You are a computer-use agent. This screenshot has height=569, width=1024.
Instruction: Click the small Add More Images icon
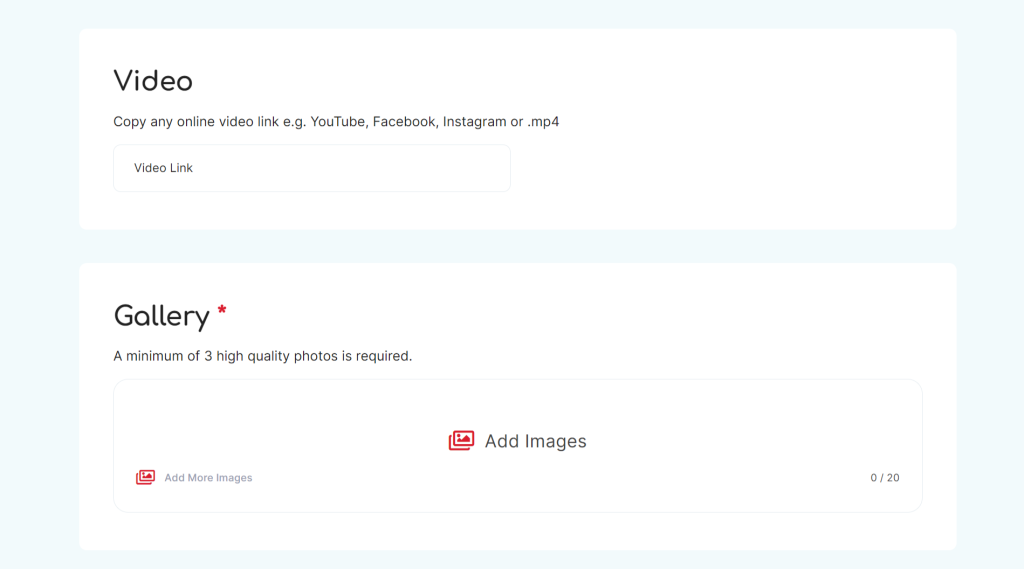click(145, 478)
